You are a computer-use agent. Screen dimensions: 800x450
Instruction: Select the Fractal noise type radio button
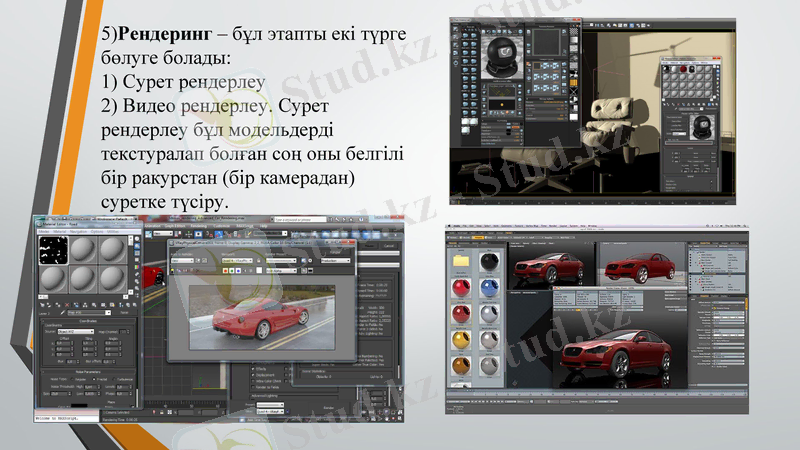94,379
